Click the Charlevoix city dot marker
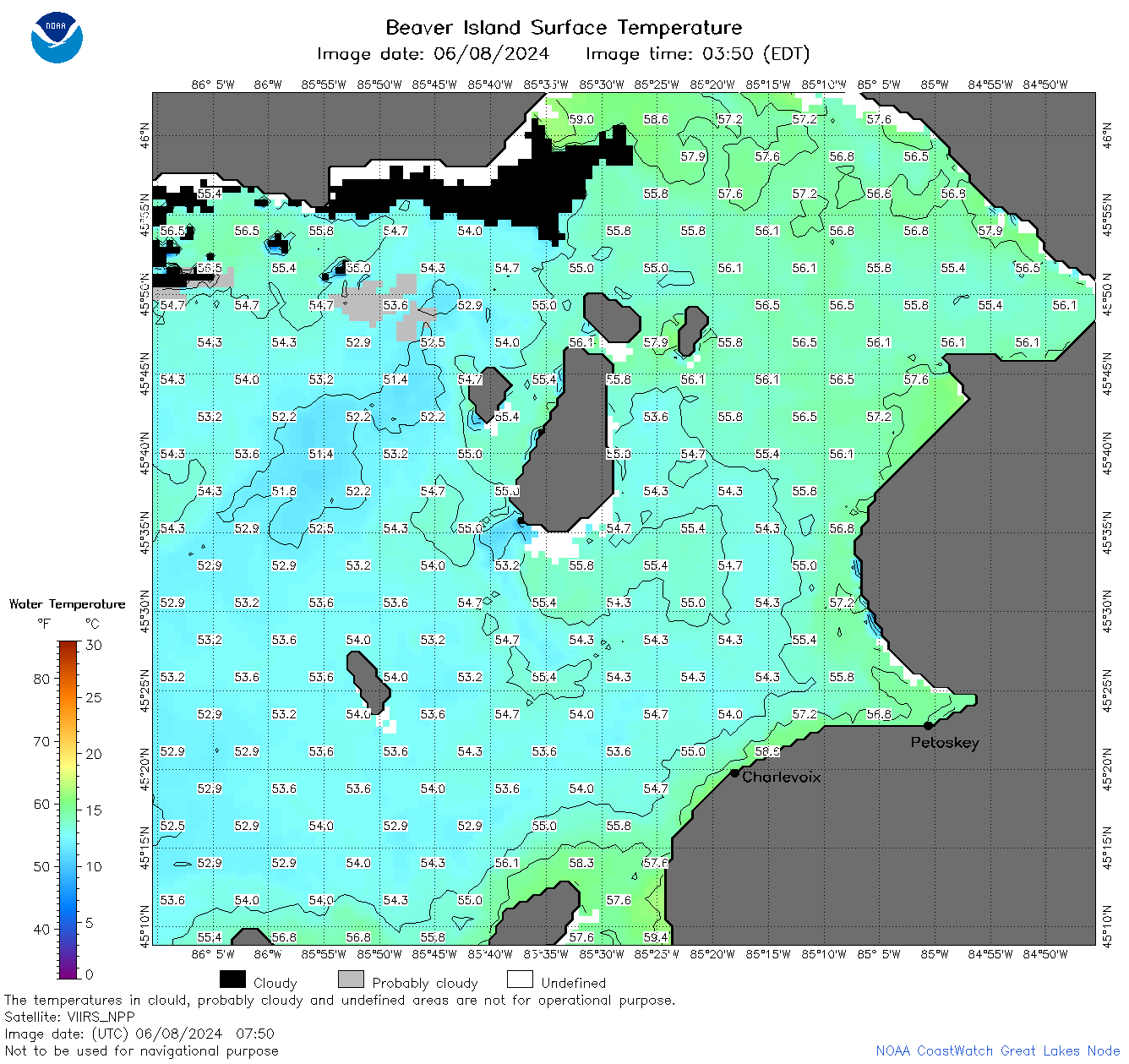The width and height of the screenshot is (1129, 1064). click(x=734, y=772)
